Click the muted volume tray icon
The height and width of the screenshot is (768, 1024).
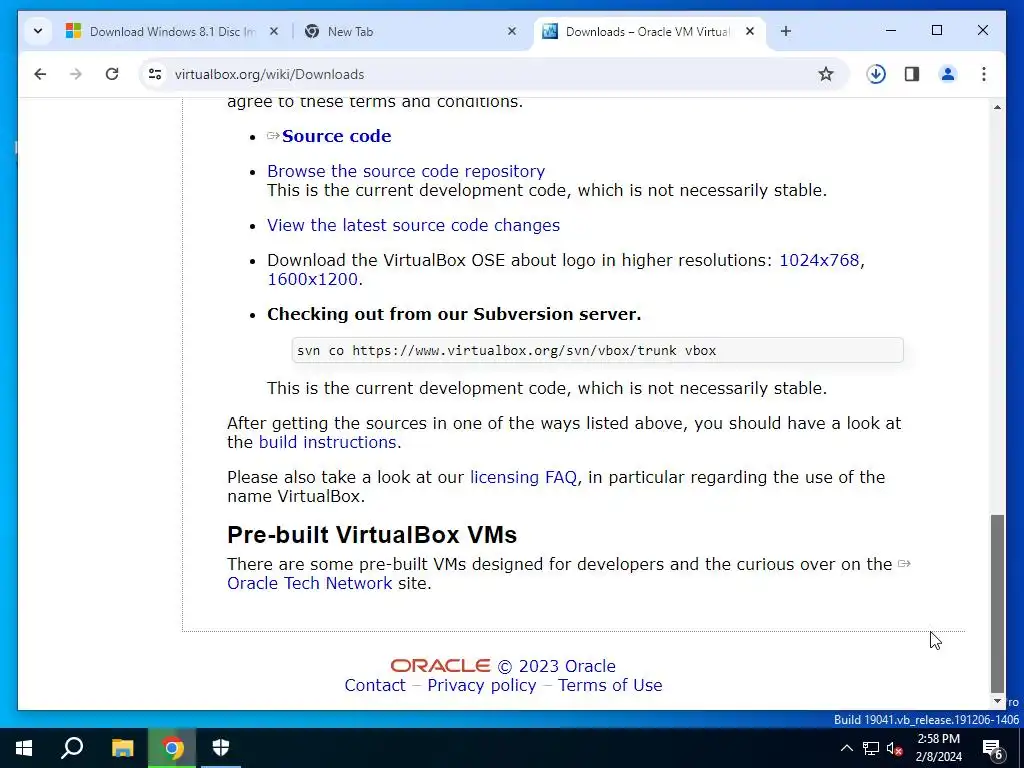[x=895, y=748]
